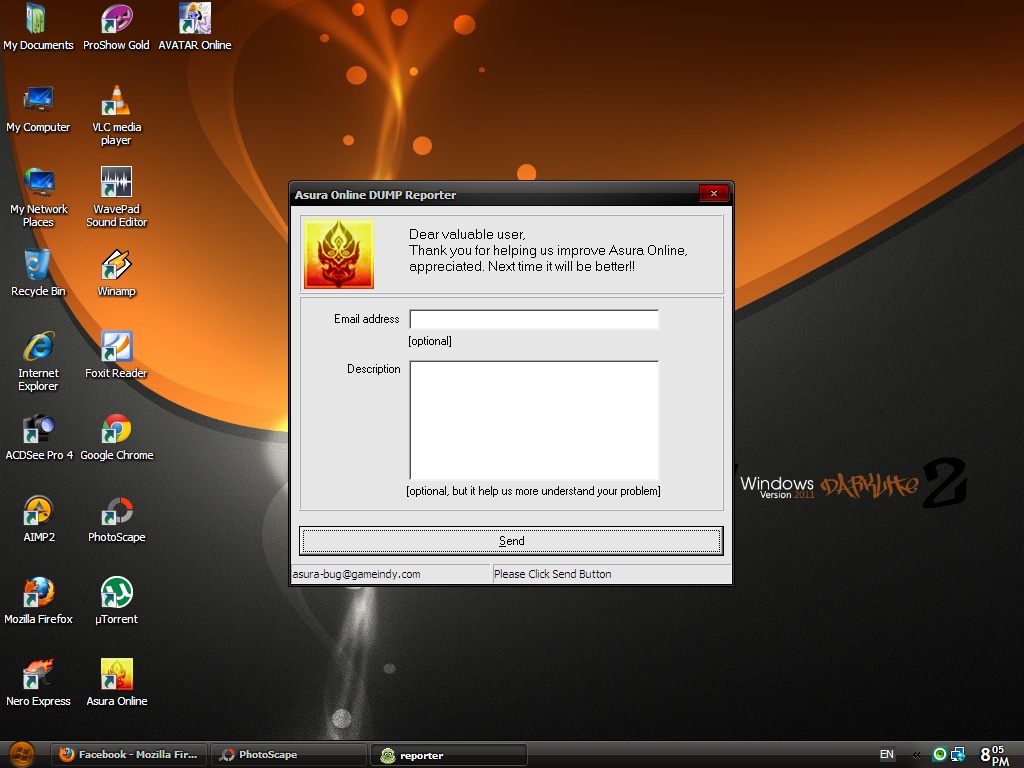1024x768 pixels.
Task: Select the Asura Online desktop shortcut
Action: pos(116,683)
